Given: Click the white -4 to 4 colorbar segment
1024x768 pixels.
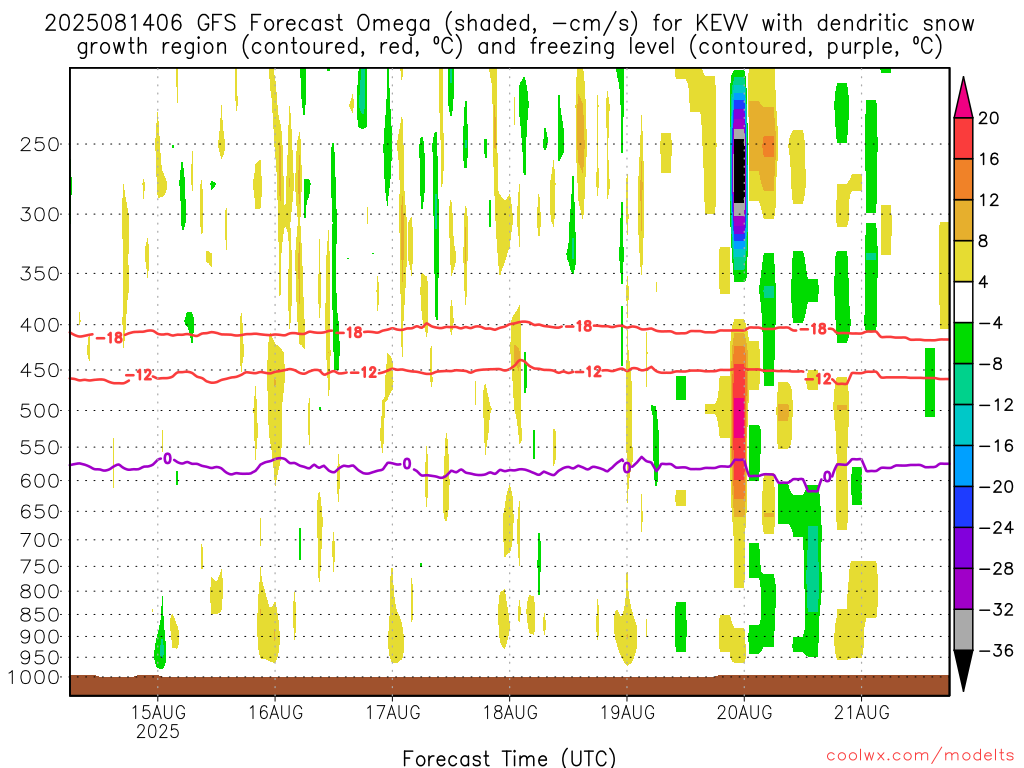Looking at the screenshot, I should pyautogui.click(x=963, y=302).
